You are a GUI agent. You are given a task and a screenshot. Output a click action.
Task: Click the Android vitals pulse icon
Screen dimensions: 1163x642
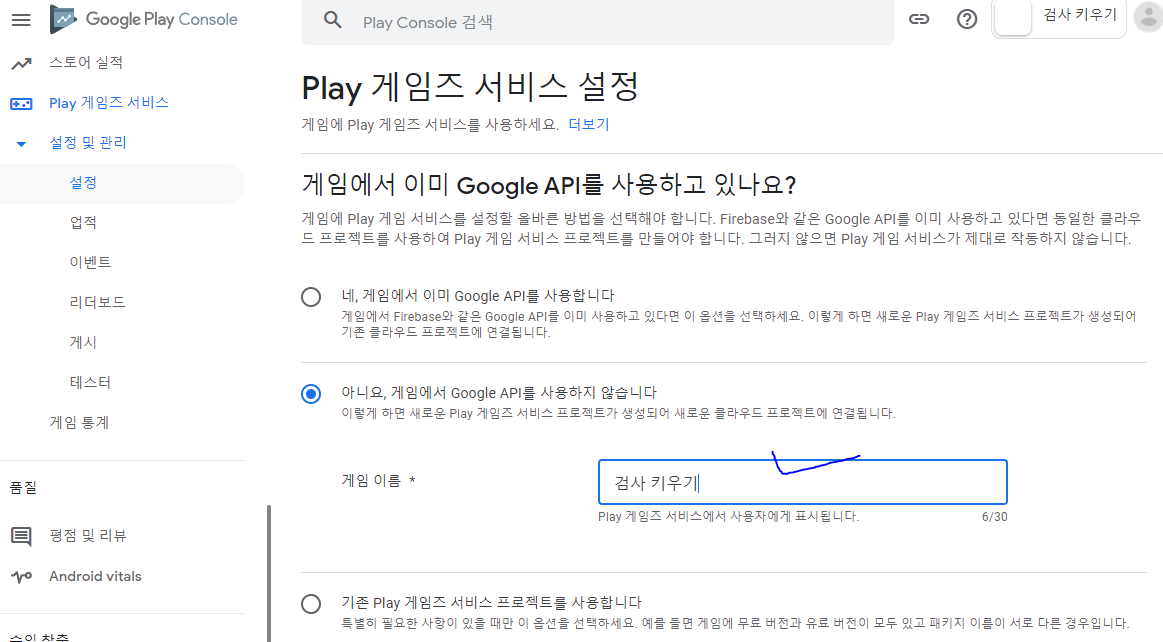click(x=22, y=576)
